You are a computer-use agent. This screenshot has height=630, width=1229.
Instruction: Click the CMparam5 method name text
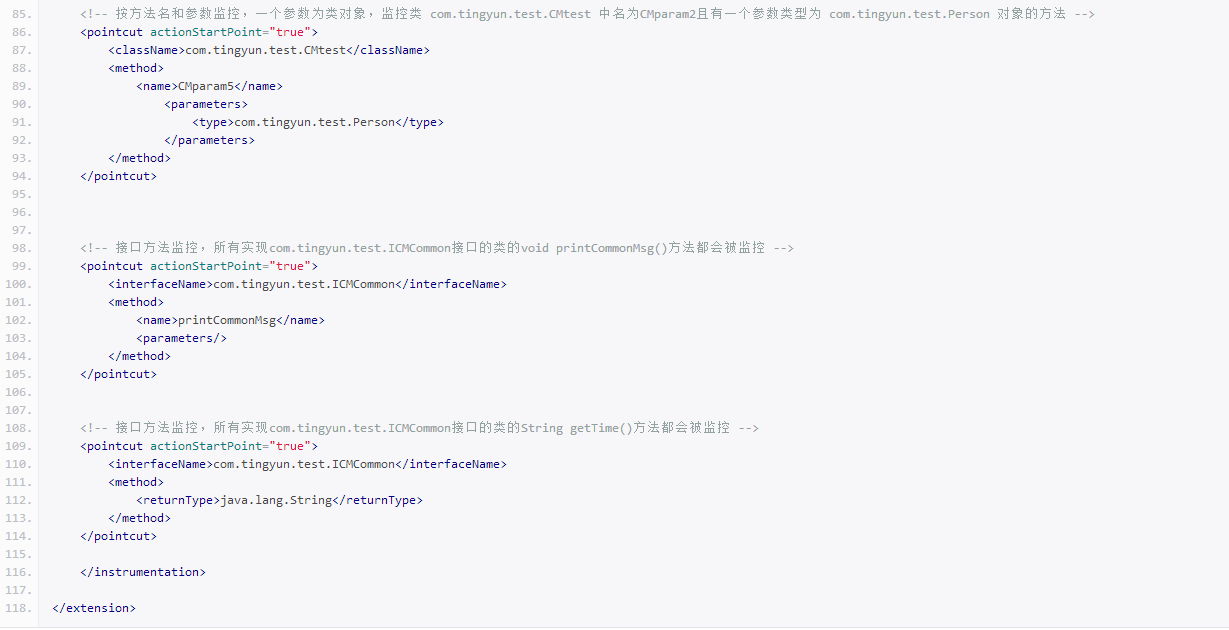click(x=205, y=86)
